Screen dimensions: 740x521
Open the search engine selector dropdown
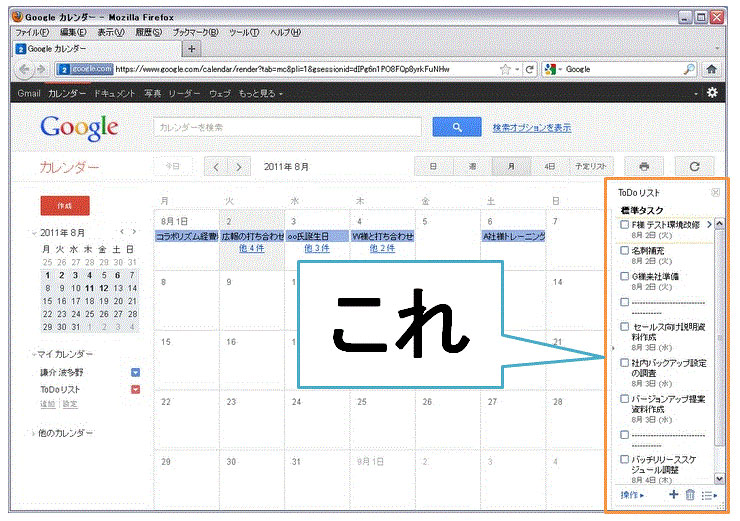[560, 69]
